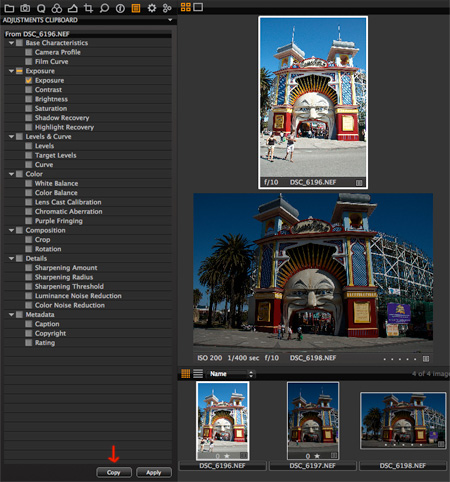450x482 pixels.
Task: Open the Output gear tool tab
Action: [152, 8]
